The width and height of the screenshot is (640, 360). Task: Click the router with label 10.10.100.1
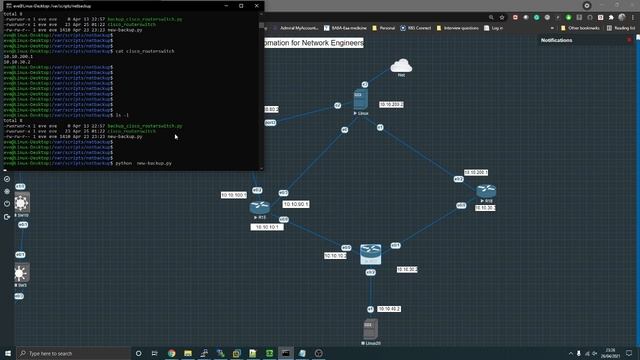[x=260, y=207]
